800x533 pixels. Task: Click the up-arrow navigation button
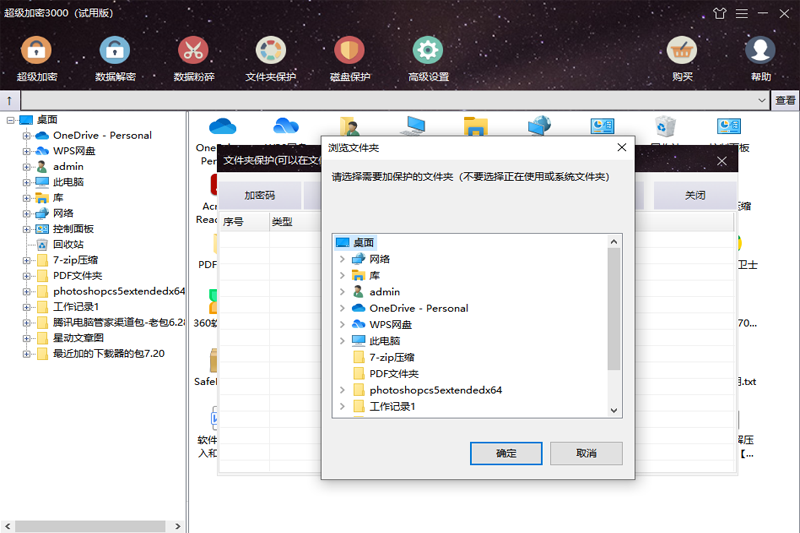9,100
